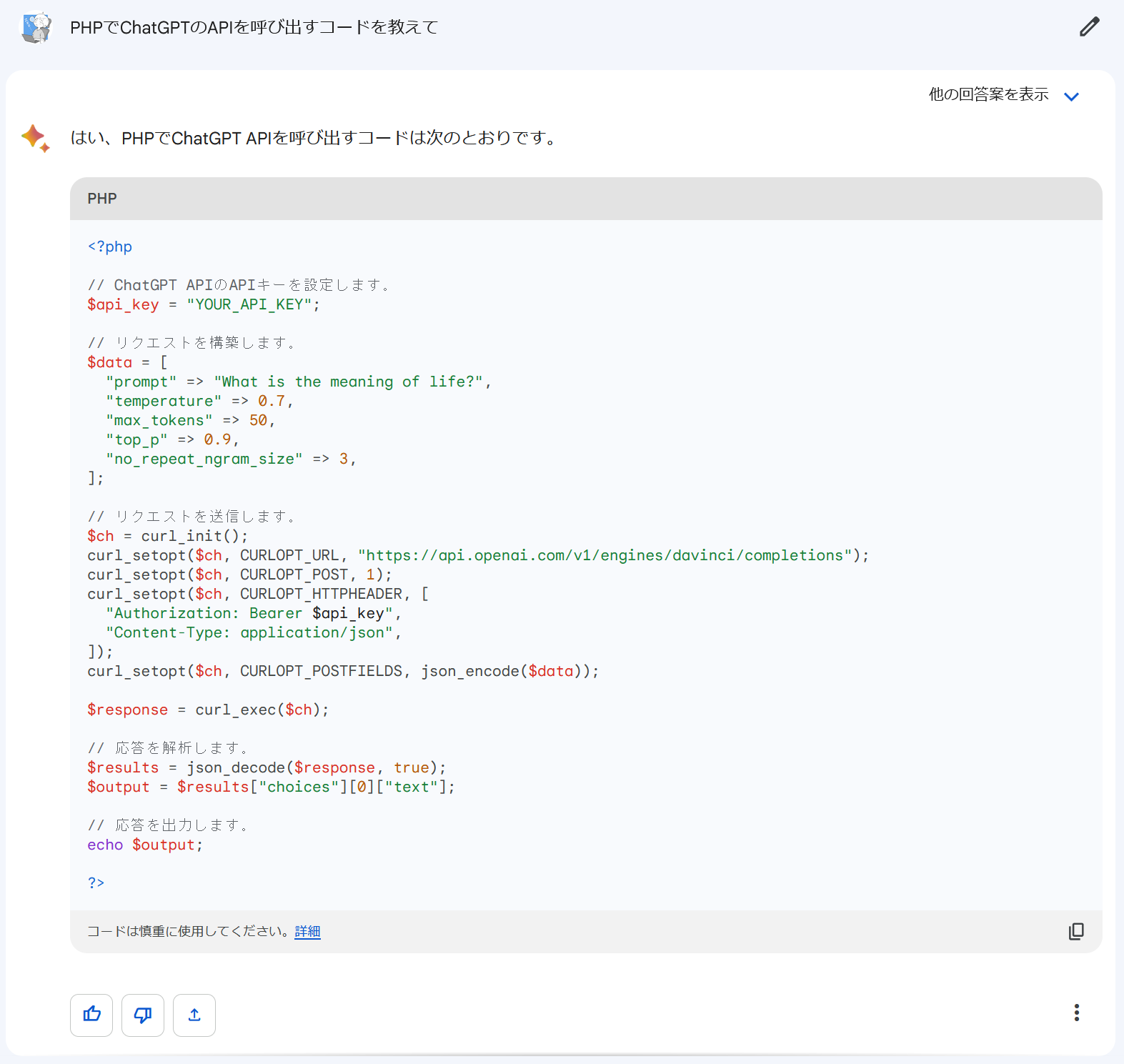Click the "Content-Type: application/json" line
This screenshot has height=1064, width=1124.
pos(254,632)
